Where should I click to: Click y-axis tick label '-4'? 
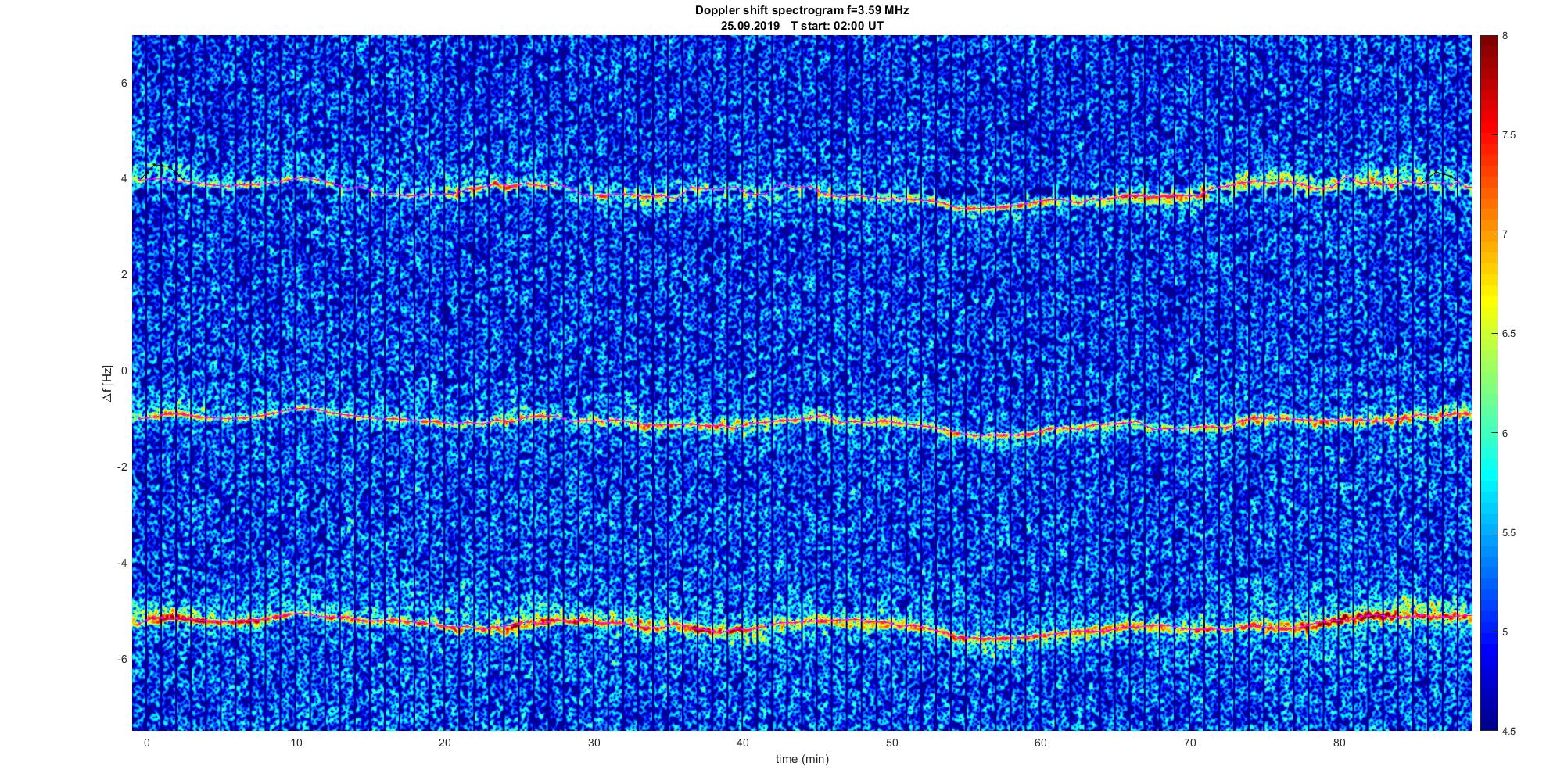(120, 563)
